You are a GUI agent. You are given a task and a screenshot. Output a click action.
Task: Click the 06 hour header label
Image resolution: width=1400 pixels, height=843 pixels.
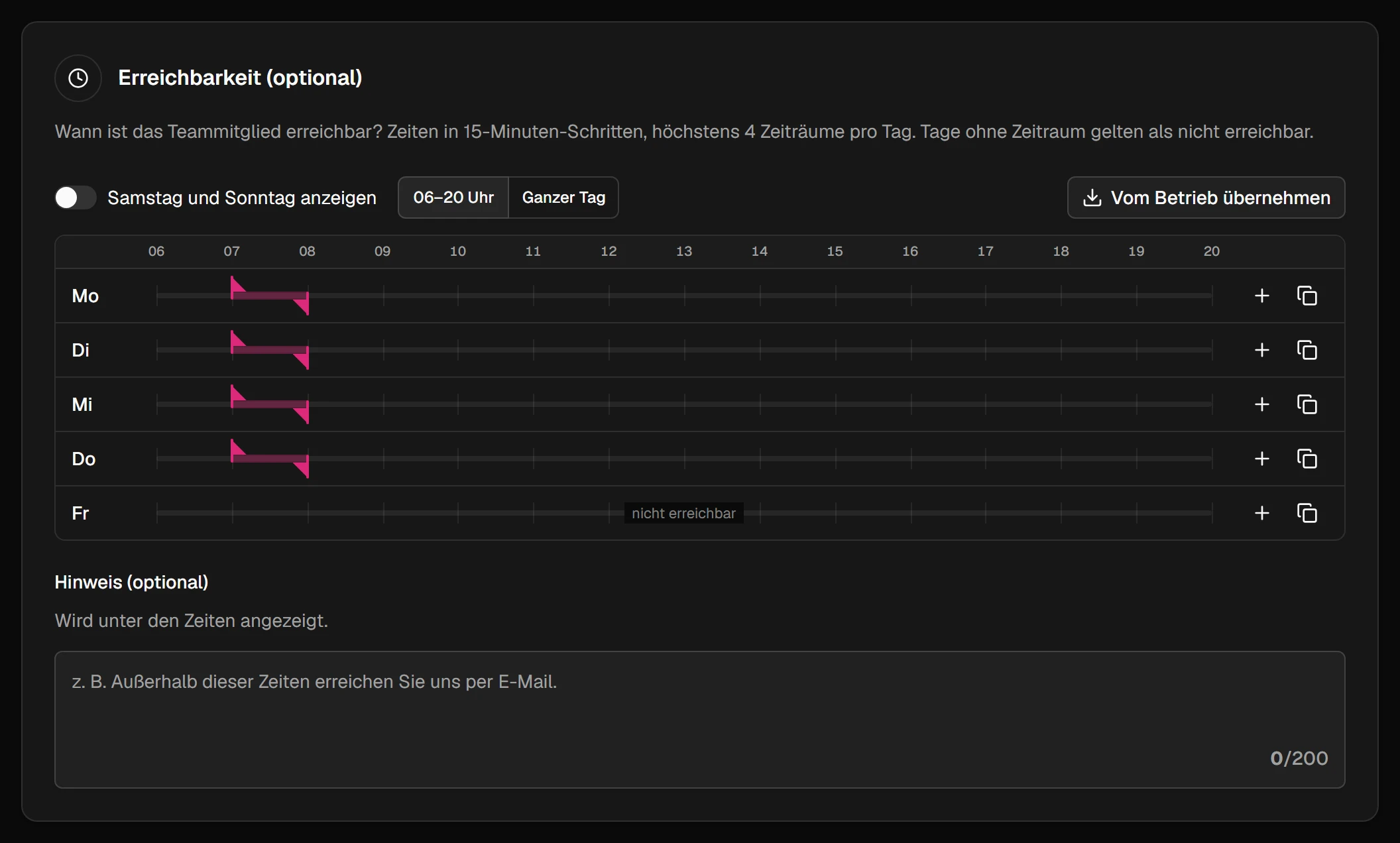156,251
